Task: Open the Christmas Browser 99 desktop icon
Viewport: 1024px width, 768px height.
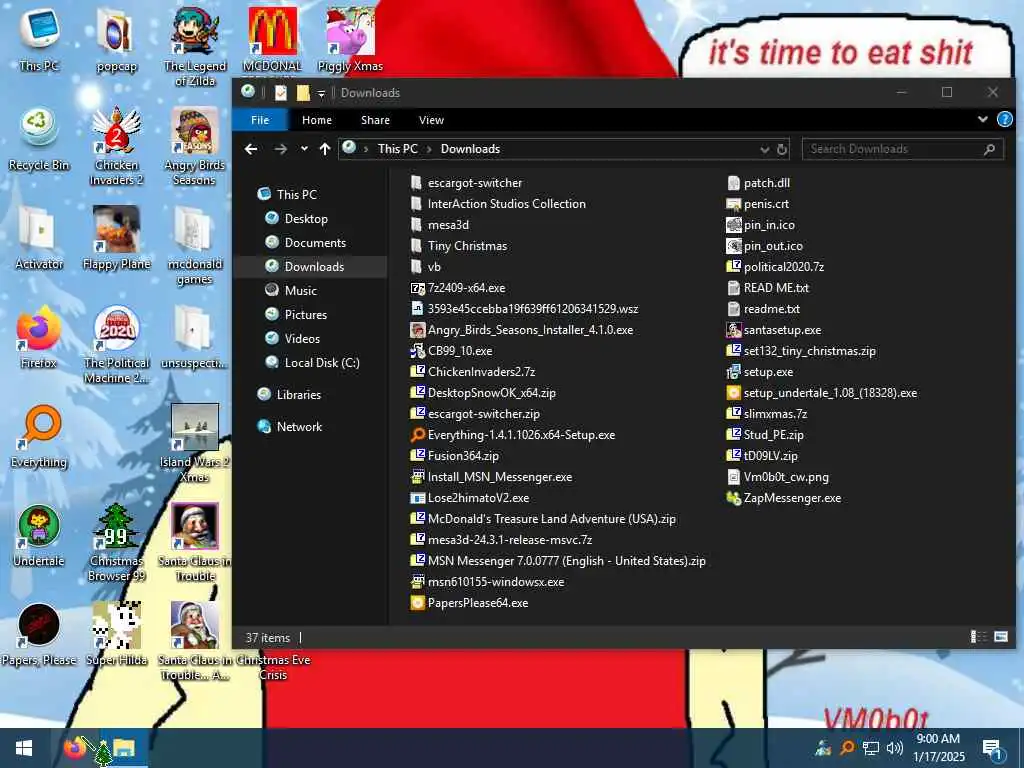Action: point(116,542)
